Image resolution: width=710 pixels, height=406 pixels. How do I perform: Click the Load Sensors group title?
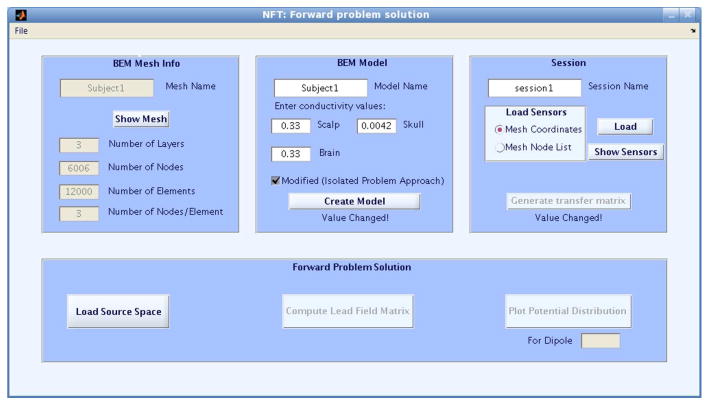click(536, 112)
